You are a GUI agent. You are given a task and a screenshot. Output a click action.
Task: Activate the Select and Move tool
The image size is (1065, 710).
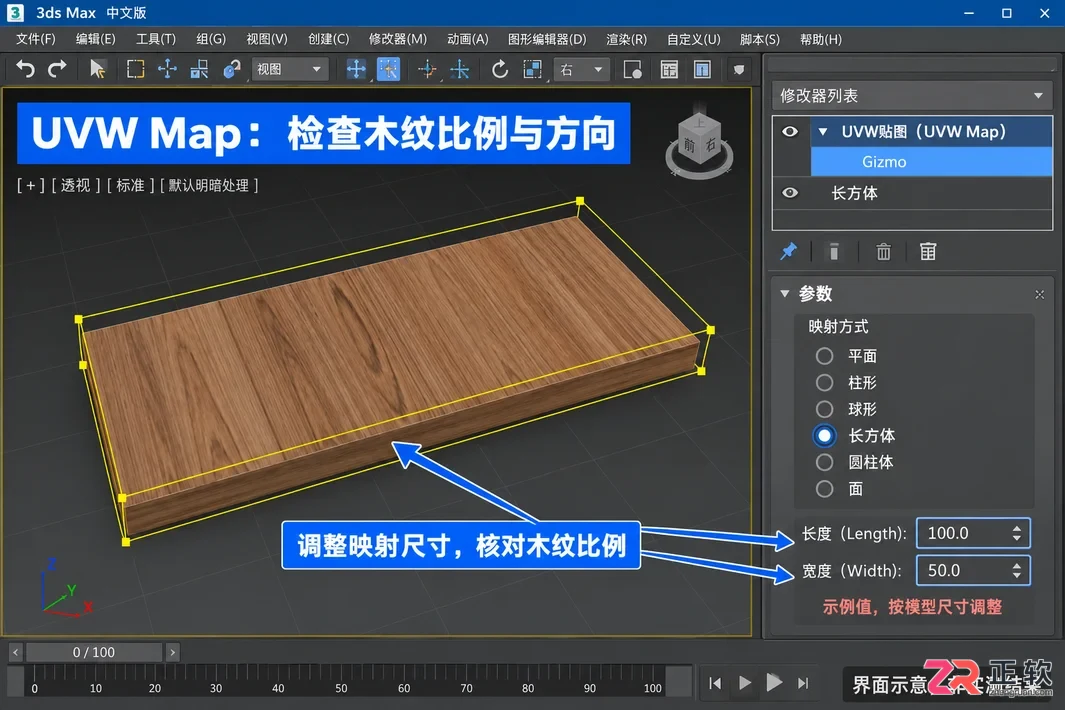coord(167,69)
